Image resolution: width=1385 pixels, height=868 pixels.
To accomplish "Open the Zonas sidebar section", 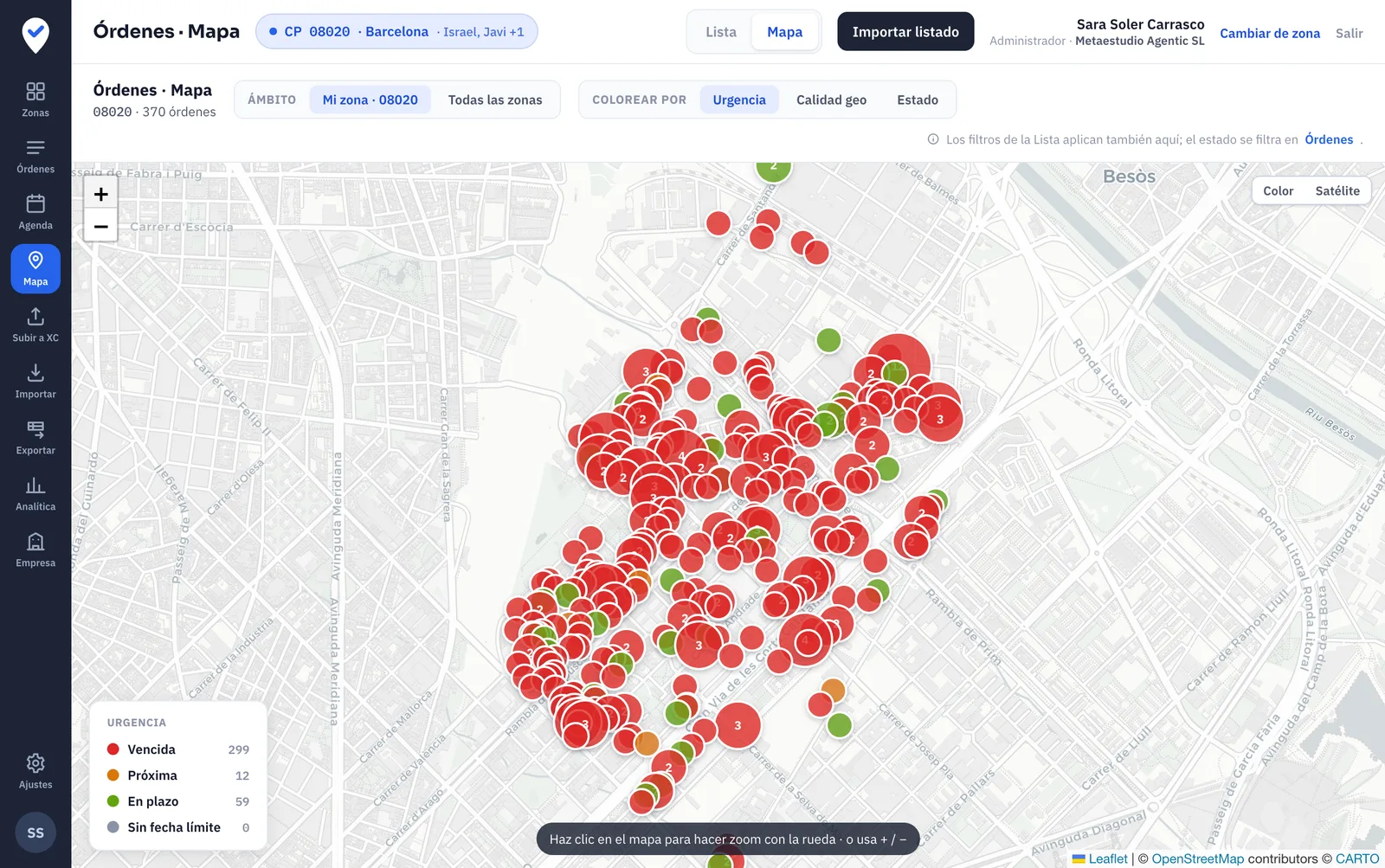I will pos(35,100).
